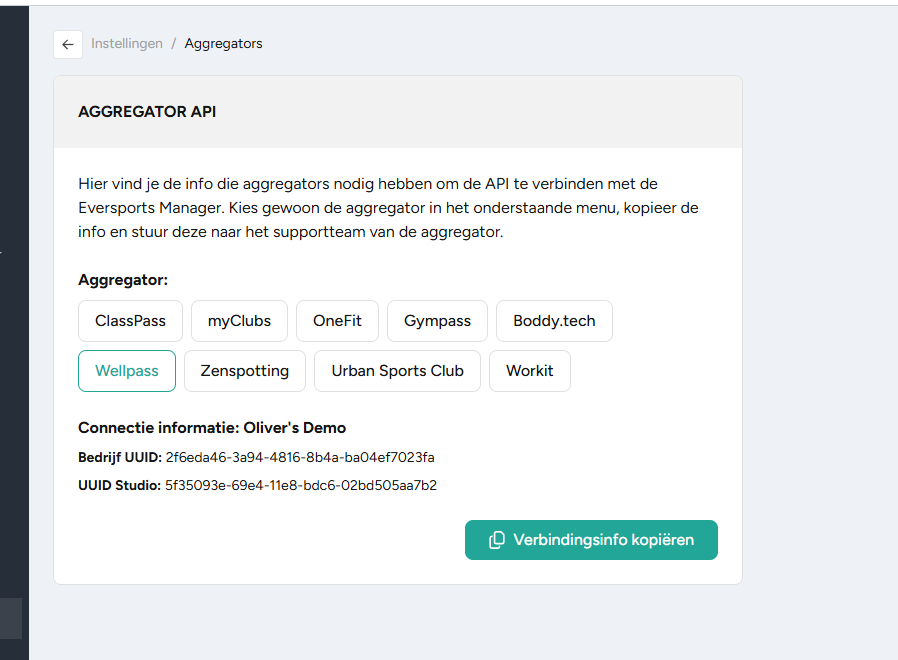Select the Urban Sports Club aggregator
898x660 pixels.
[x=397, y=371]
